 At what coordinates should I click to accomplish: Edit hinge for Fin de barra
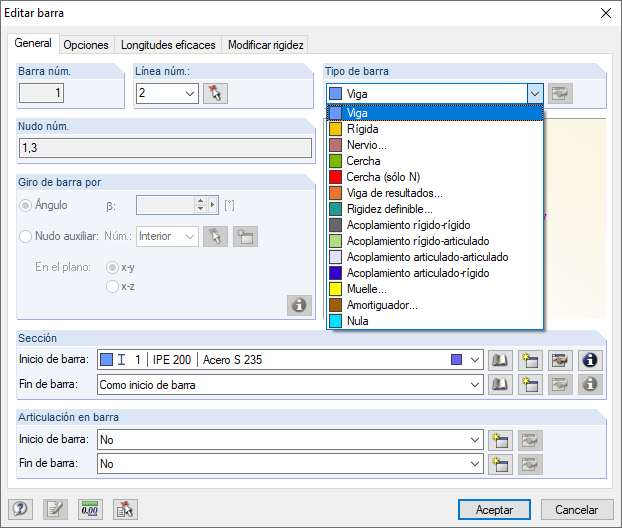pos(530,464)
